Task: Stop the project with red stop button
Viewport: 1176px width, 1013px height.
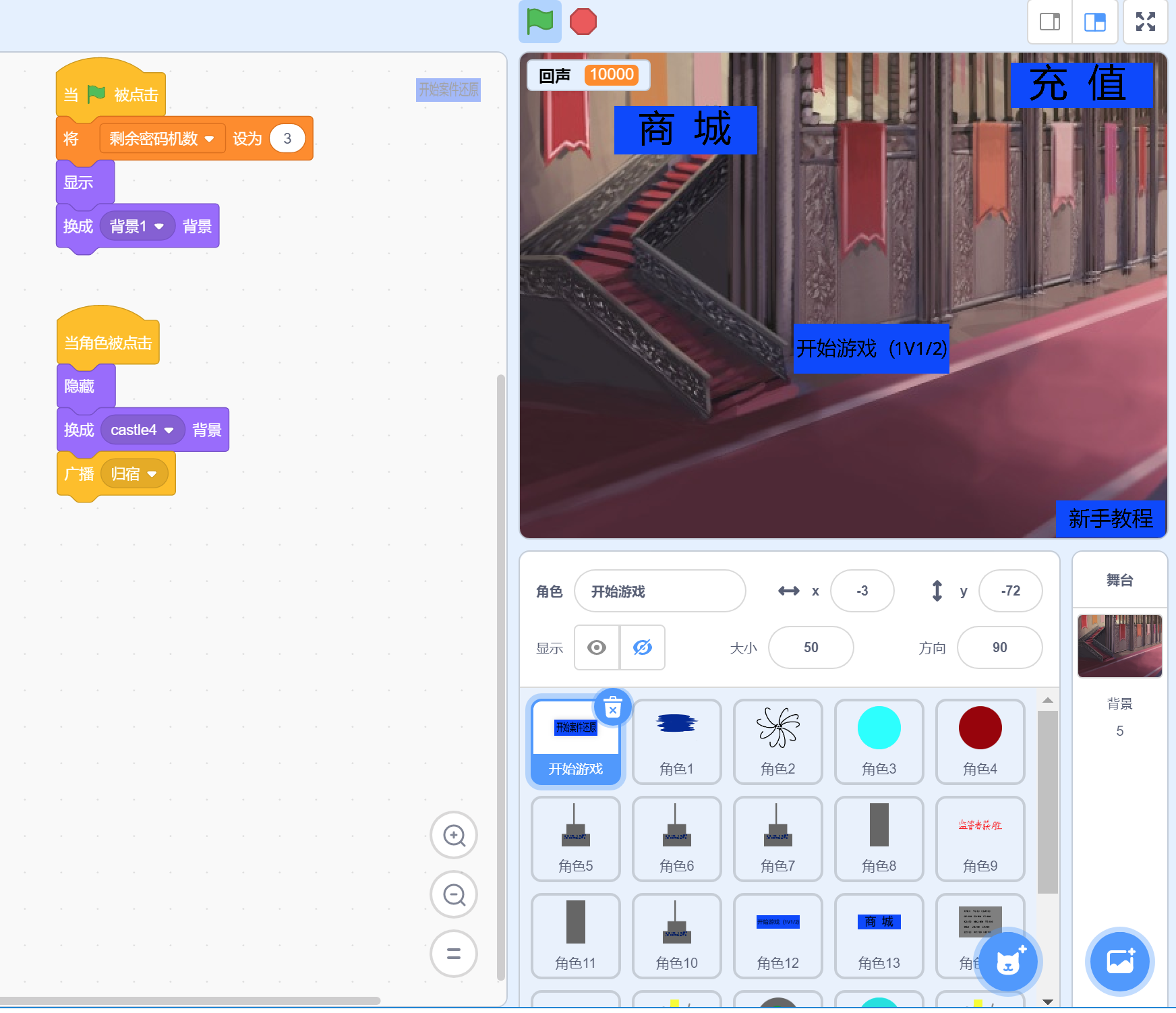Action: pyautogui.click(x=583, y=22)
